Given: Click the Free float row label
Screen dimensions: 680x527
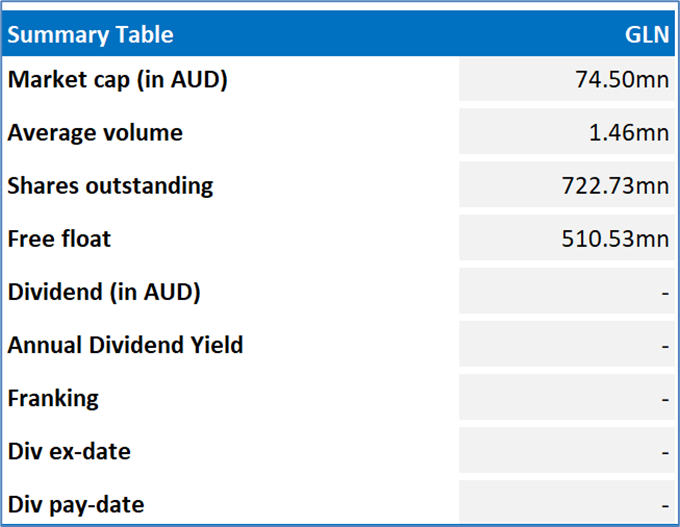Looking at the screenshot, I should (x=59, y=239).
